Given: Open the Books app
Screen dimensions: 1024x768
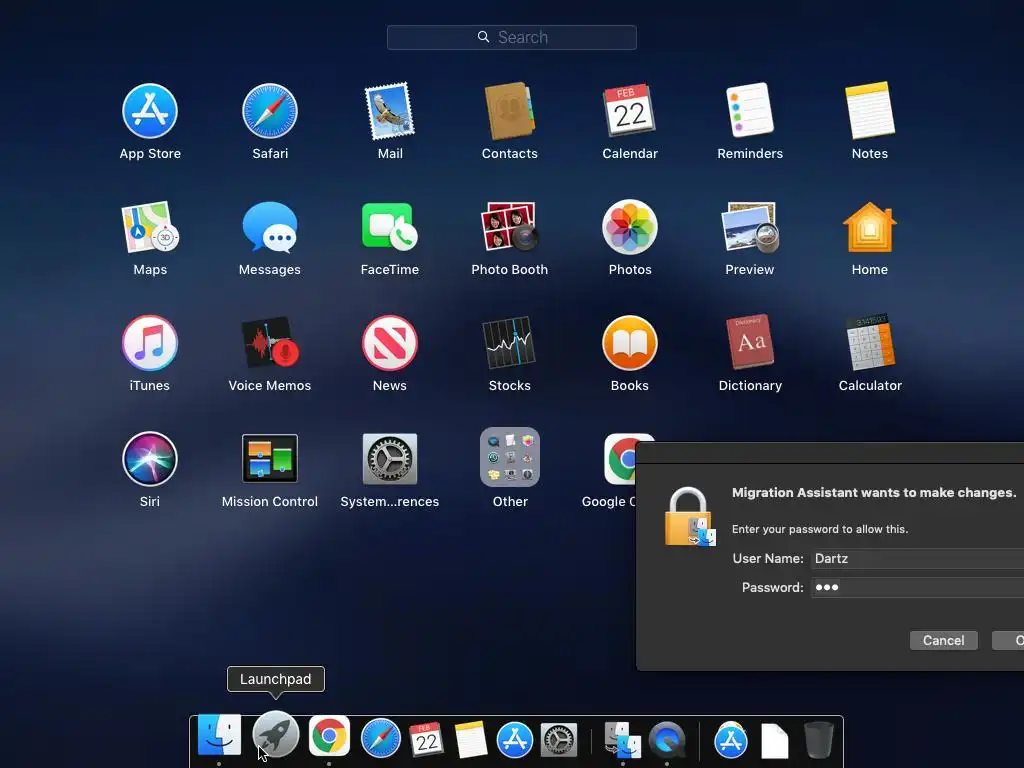Looking at the screenshot, I should pos(630,343).
